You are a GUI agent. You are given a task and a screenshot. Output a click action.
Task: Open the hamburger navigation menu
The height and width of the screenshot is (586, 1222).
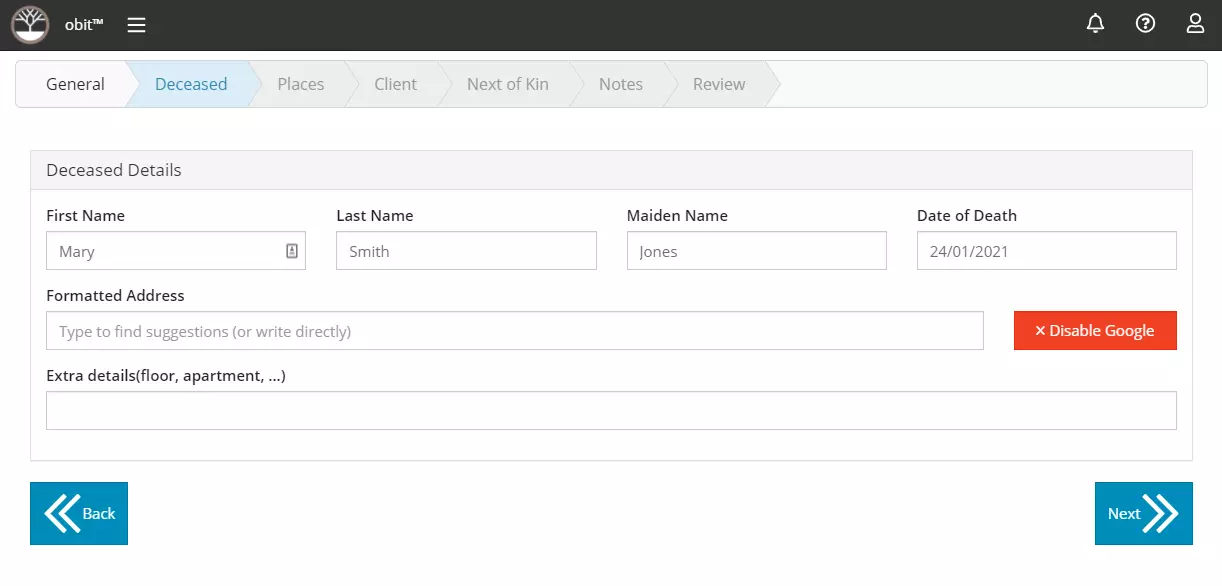click(x=137, y=25)
